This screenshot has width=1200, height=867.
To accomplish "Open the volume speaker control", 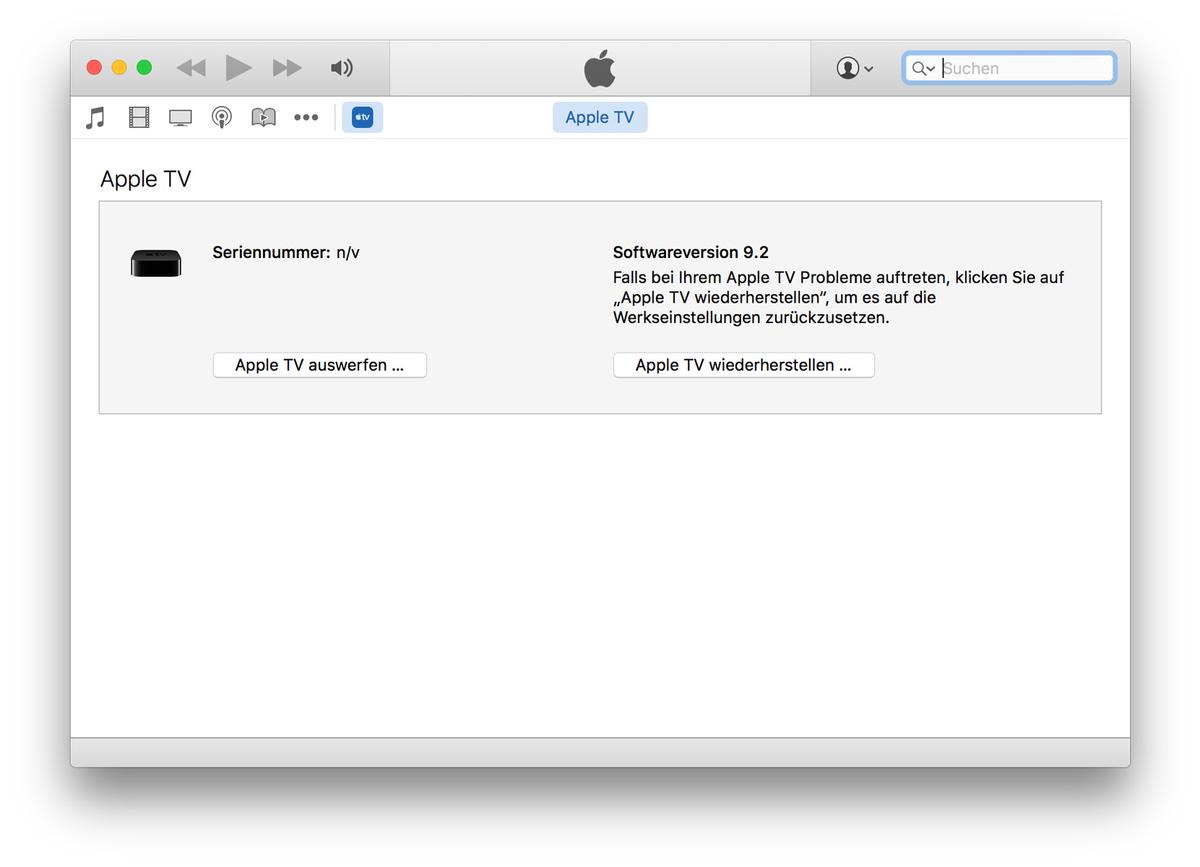I will click(341, 68).
